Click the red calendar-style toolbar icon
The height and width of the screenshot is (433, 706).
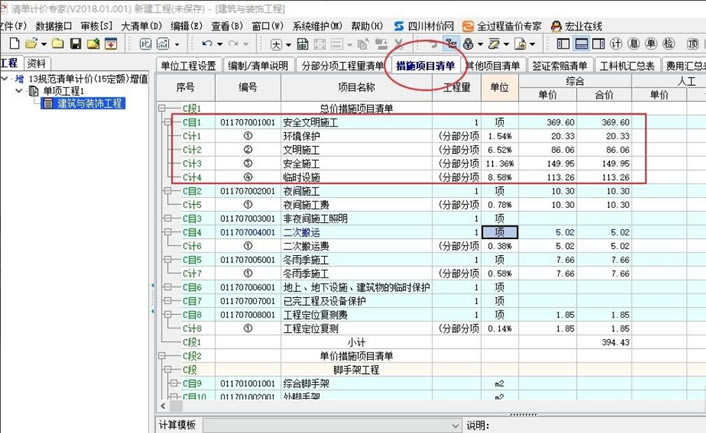tap(111, 44)
